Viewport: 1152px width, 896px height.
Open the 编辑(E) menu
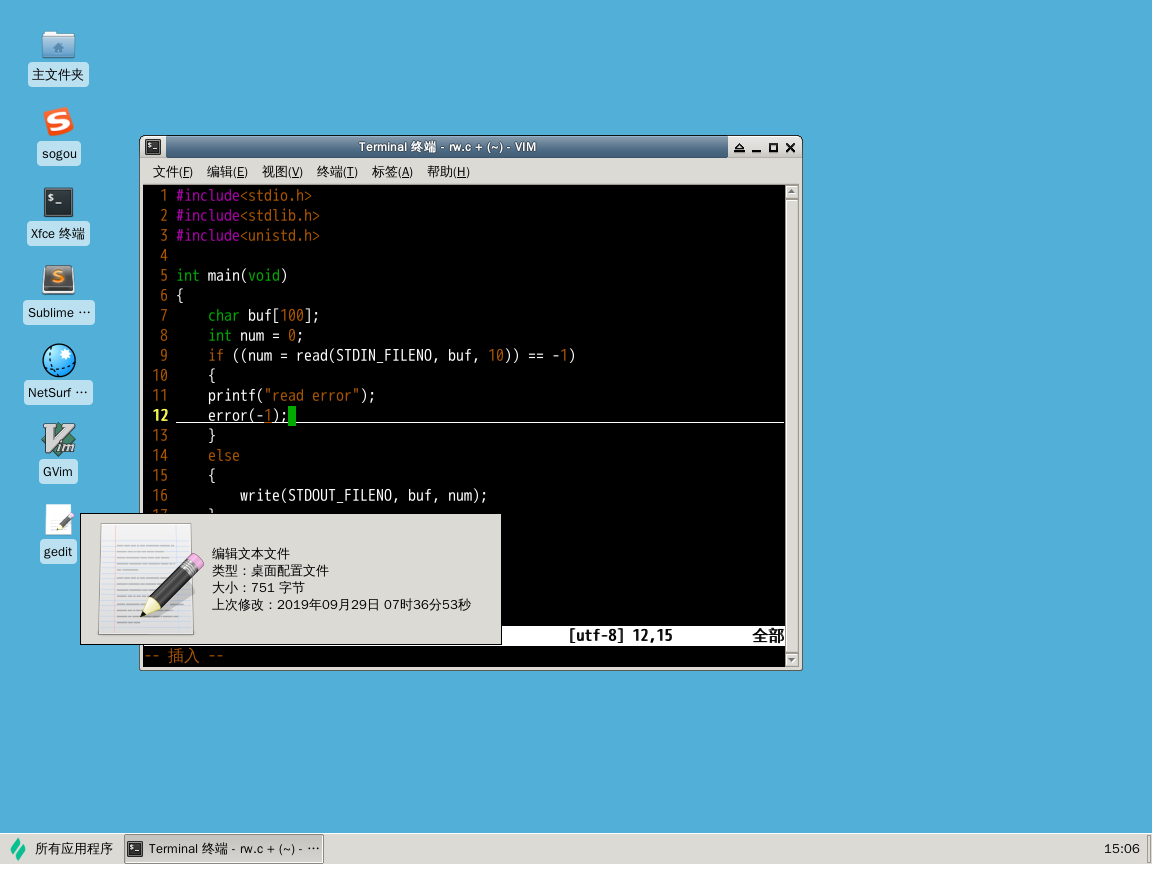(227, 172)
